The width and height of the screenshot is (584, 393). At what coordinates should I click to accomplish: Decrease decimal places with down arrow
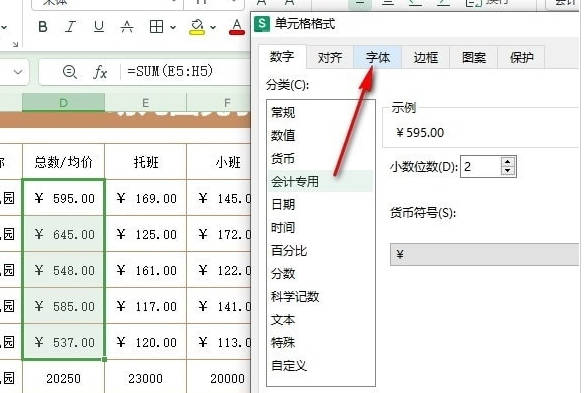coord(508,171)
